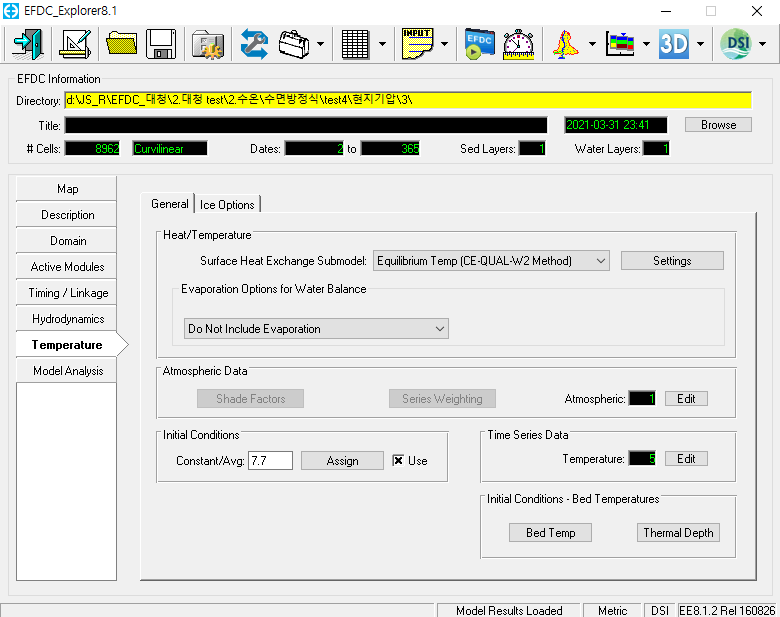Click the end date value 365
The width and height of the screenshot is (780, 617).
[x=390, y=149]
